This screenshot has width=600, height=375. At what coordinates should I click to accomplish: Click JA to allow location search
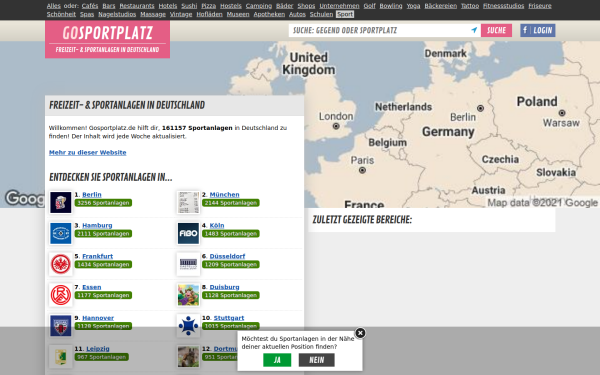pyautogui.click(x=277, y=360)
